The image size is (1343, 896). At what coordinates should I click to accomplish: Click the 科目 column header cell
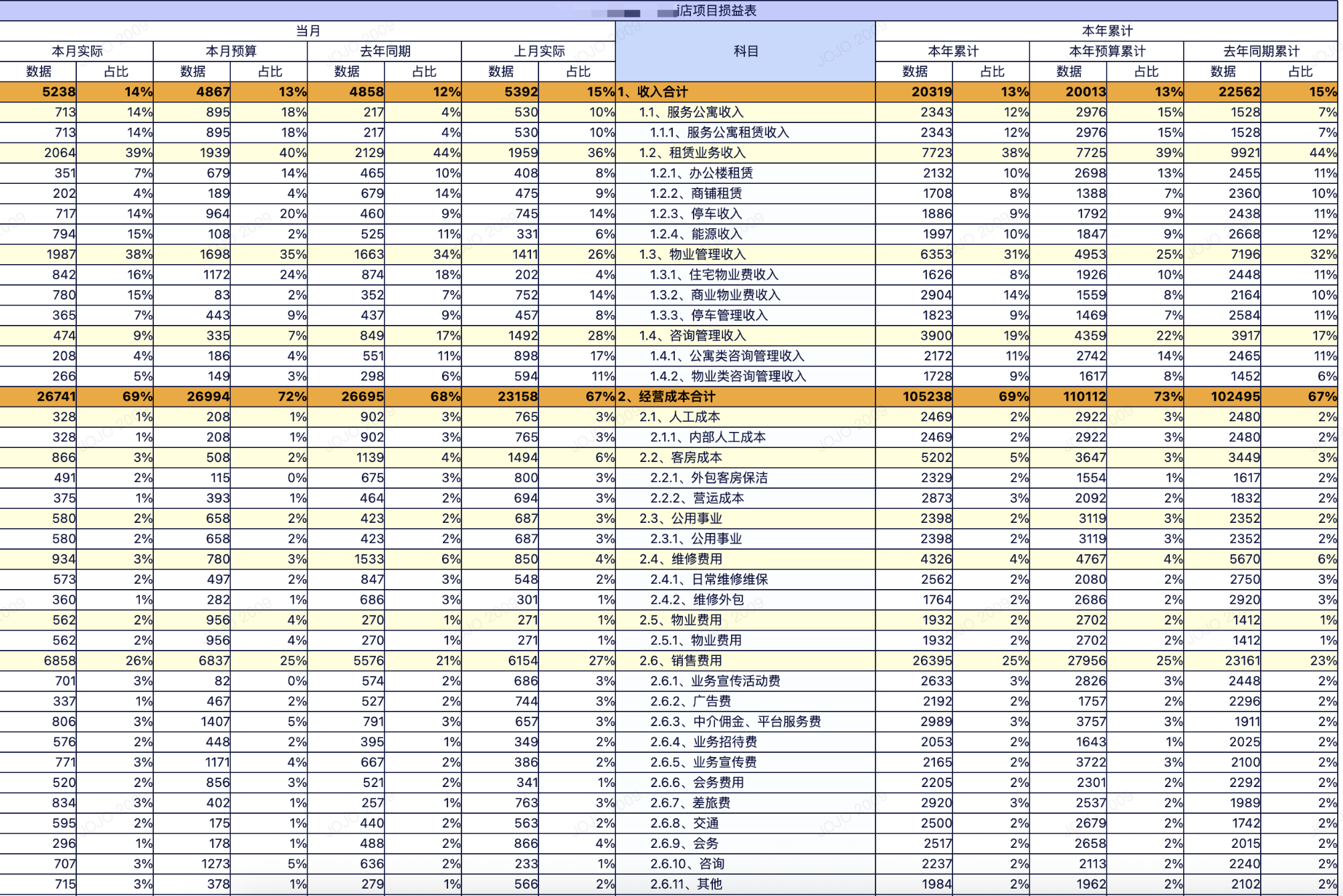pyautogui.click(x=745, y=51)
